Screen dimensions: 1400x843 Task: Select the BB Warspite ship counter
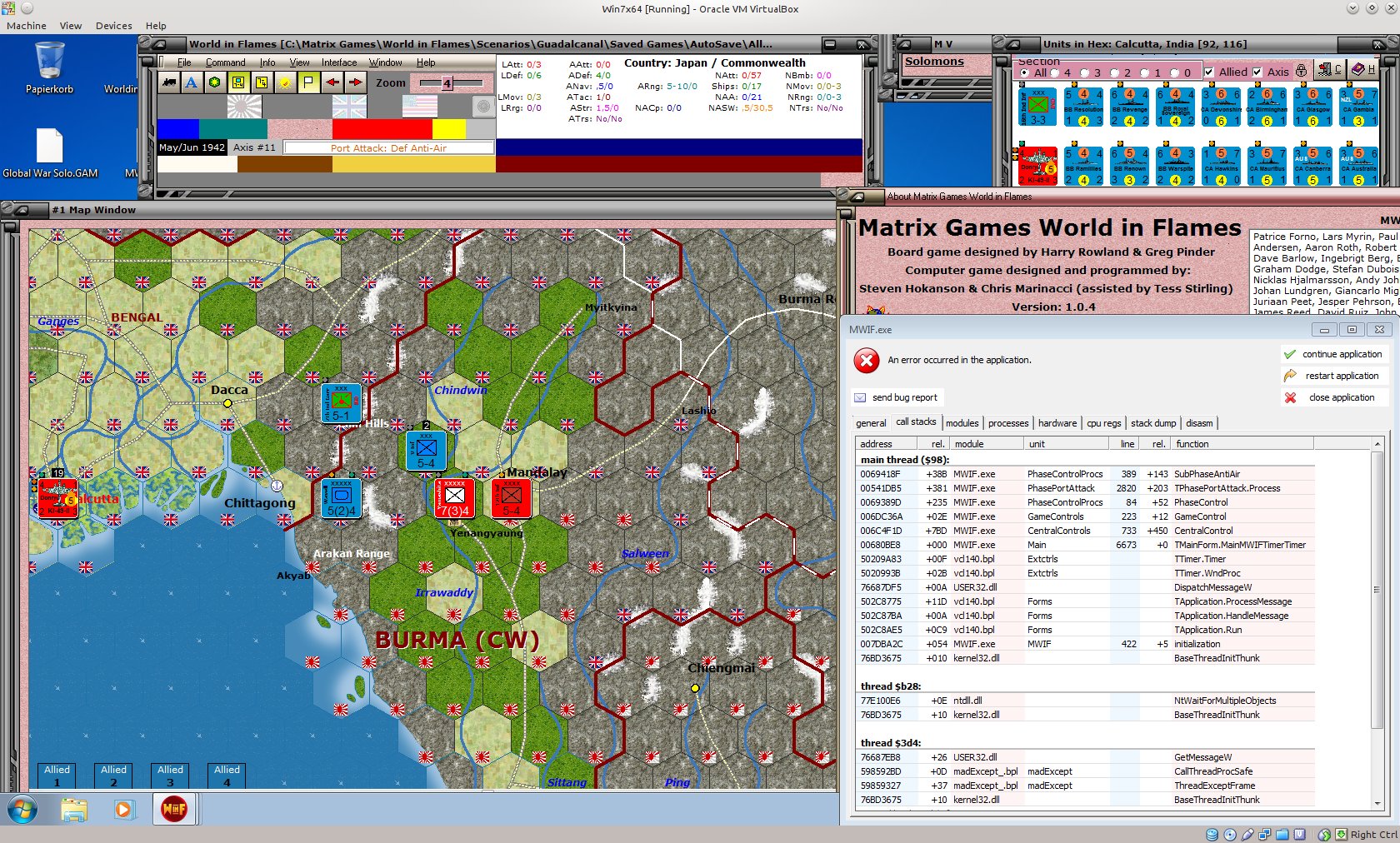[x=1175, y=166]
